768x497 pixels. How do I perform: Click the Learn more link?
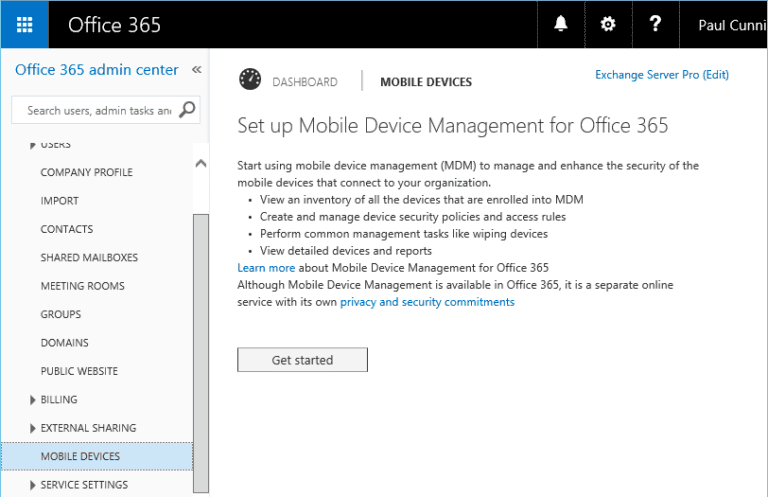(x=266, y=268)
